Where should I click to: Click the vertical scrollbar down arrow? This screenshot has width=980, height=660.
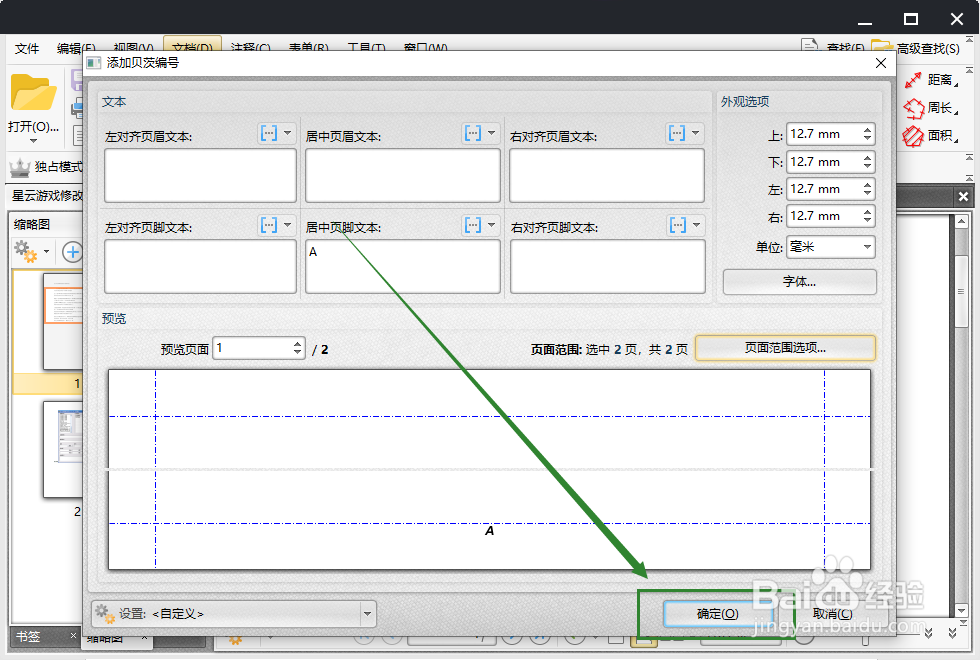(961, 611)
